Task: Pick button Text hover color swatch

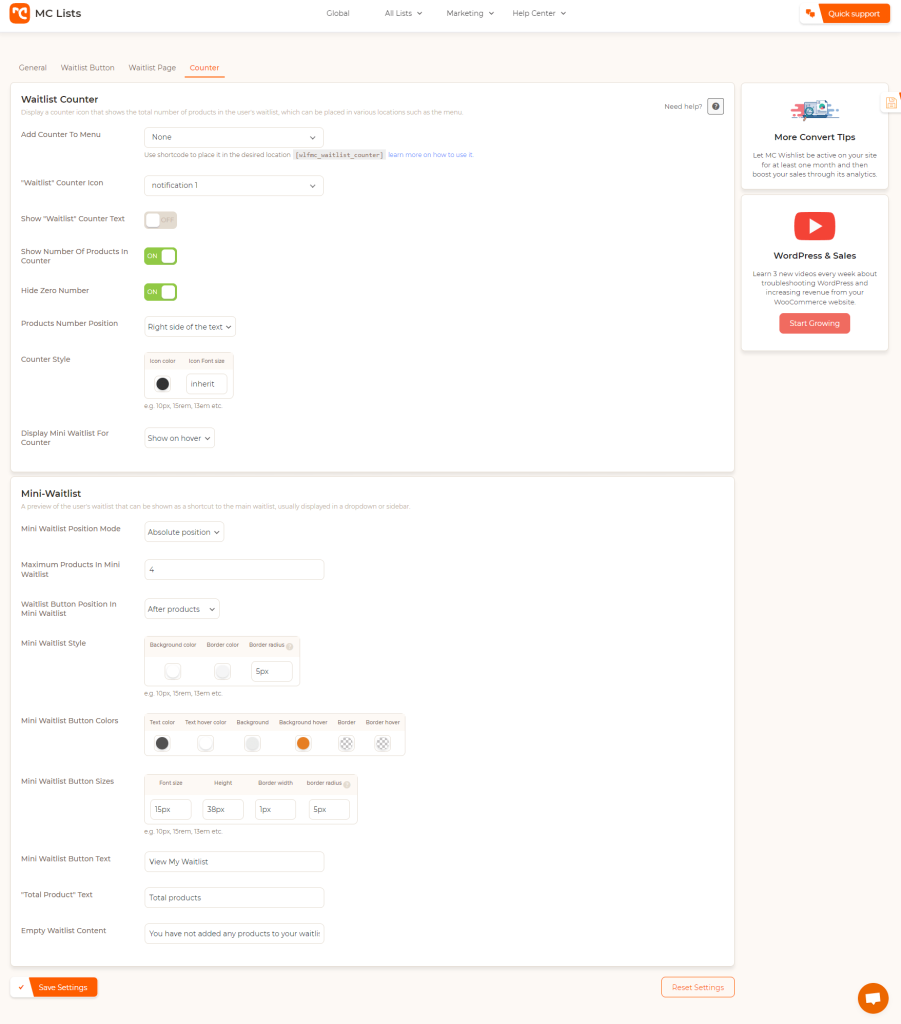Action: [x=206, y=743]
